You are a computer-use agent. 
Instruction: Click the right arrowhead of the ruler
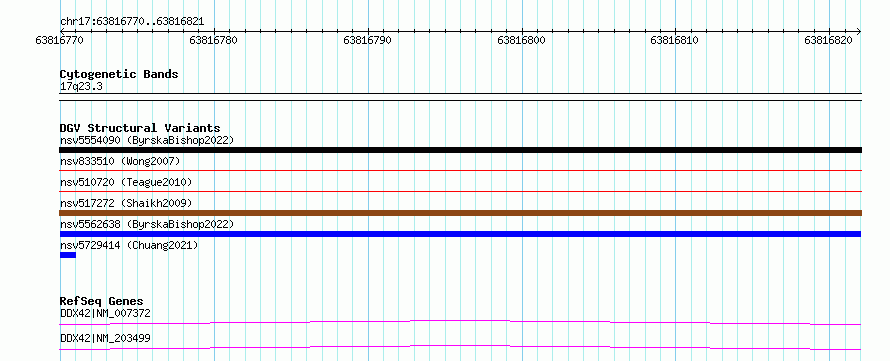pos(858,31)
